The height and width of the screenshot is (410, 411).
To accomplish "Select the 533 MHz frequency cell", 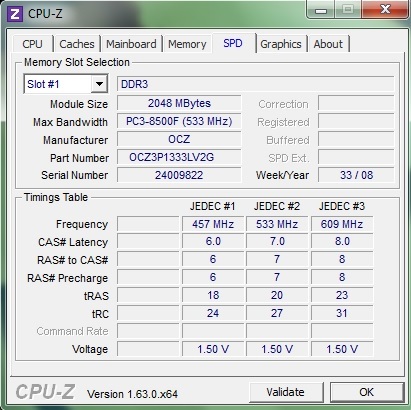I will click(277, 224).
